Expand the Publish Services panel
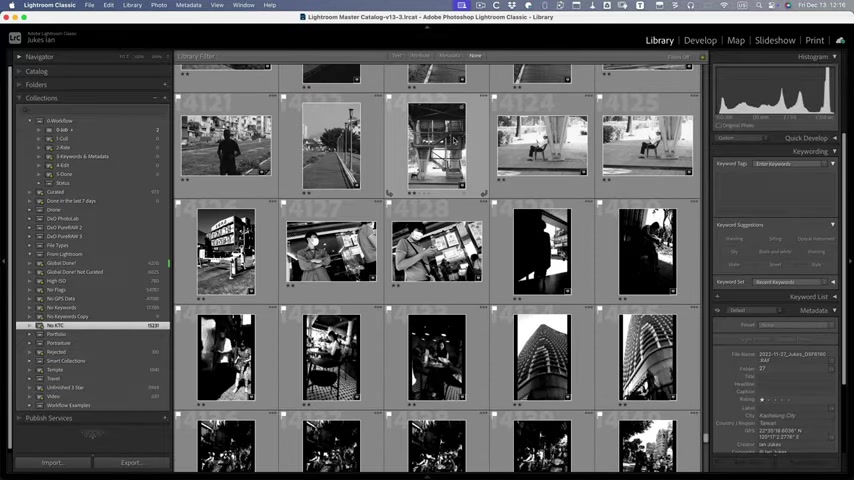The height and width of the screenshot is (480, 854). coord(19,418)
